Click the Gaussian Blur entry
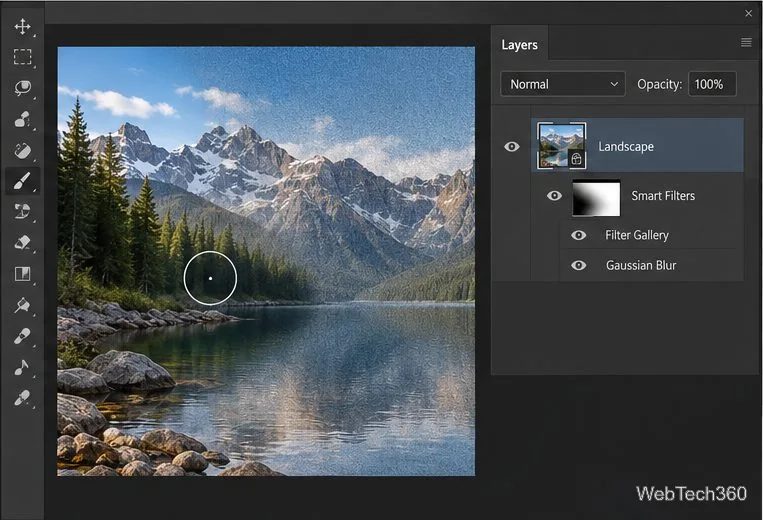The image size is (763, 520). tap(641, 266)
